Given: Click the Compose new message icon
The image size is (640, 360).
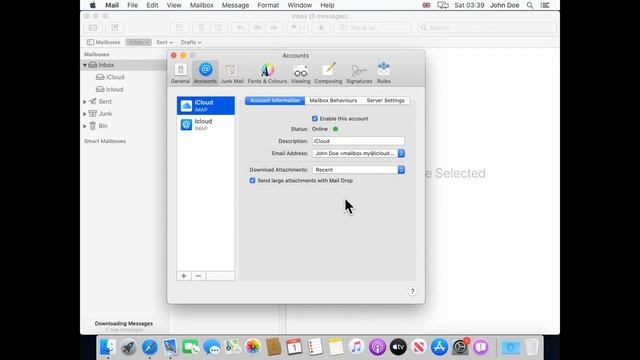Looking at the screenshot, I should click(115, 28).
